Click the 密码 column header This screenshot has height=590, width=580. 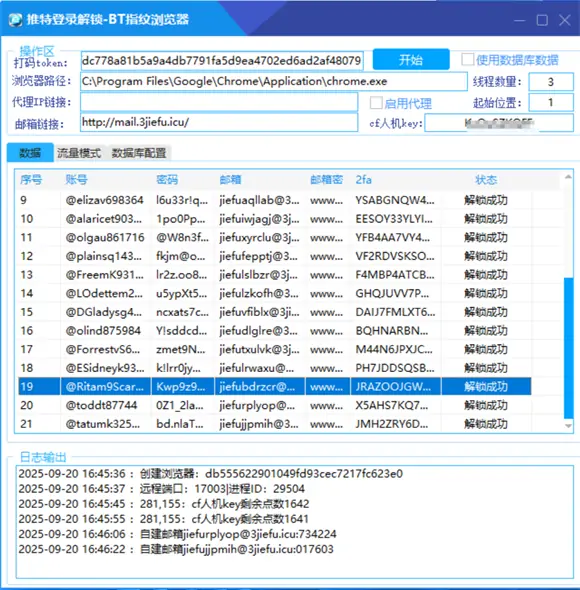coord(167,179)
